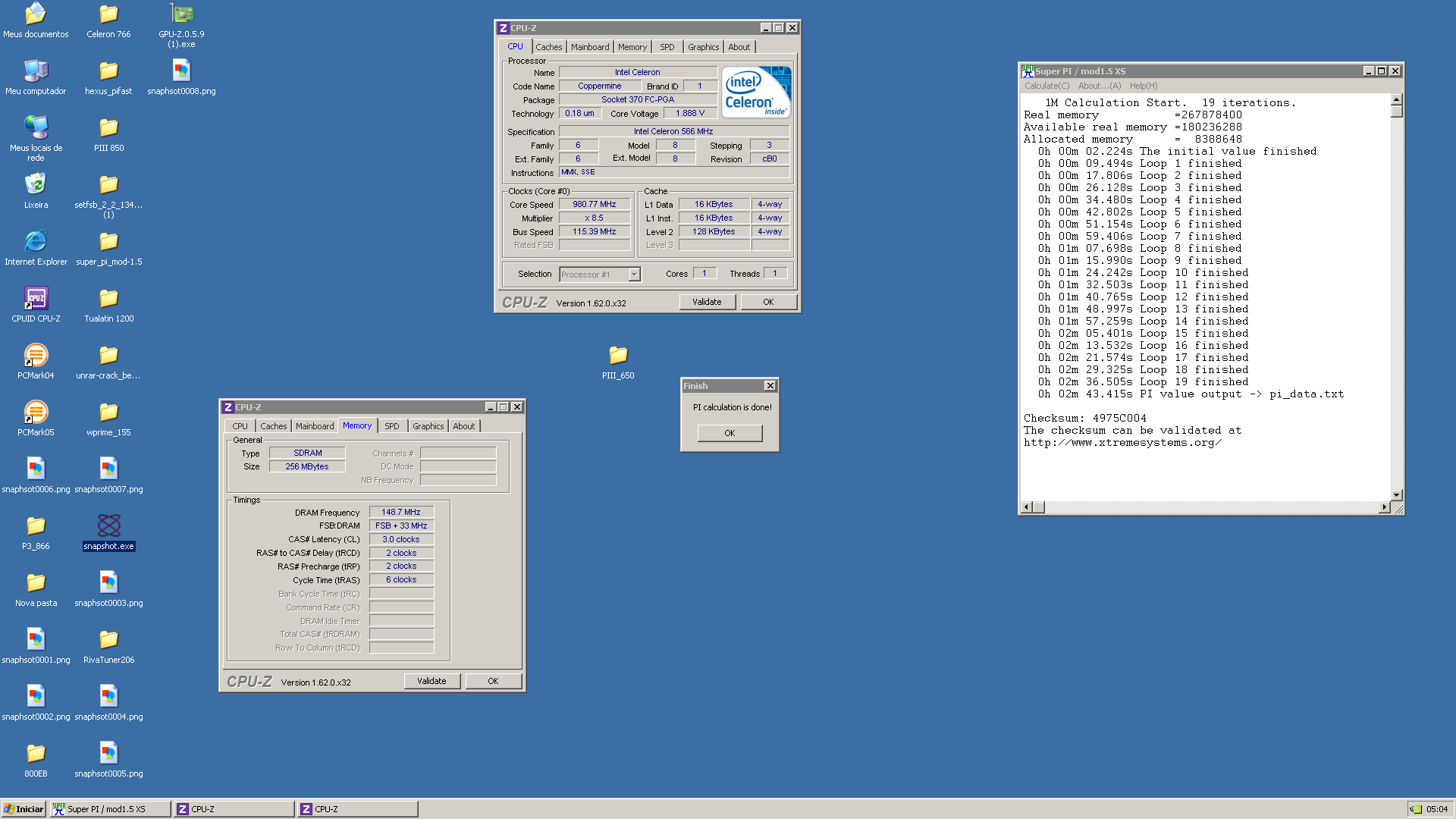Select the P3_866 folder

(36, 532)
